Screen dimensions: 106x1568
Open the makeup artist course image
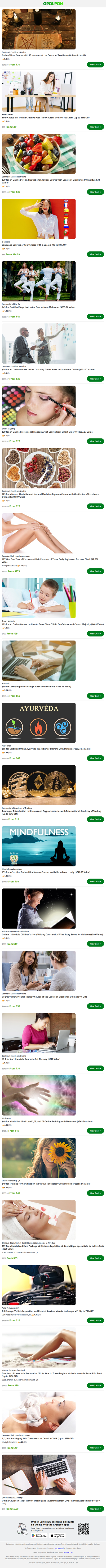click(39, 405)
